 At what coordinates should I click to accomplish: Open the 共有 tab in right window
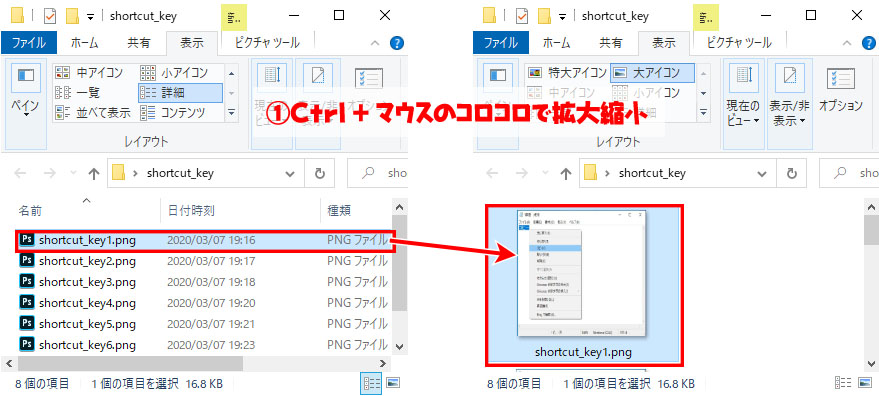point(610,43)
